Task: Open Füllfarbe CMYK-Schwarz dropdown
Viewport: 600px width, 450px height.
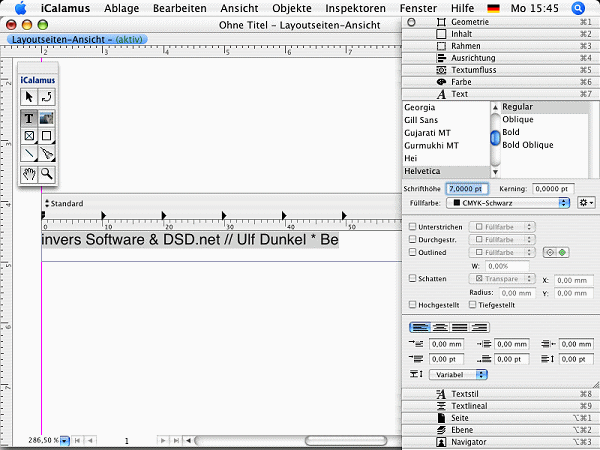Action: click(x=508, y=203)
